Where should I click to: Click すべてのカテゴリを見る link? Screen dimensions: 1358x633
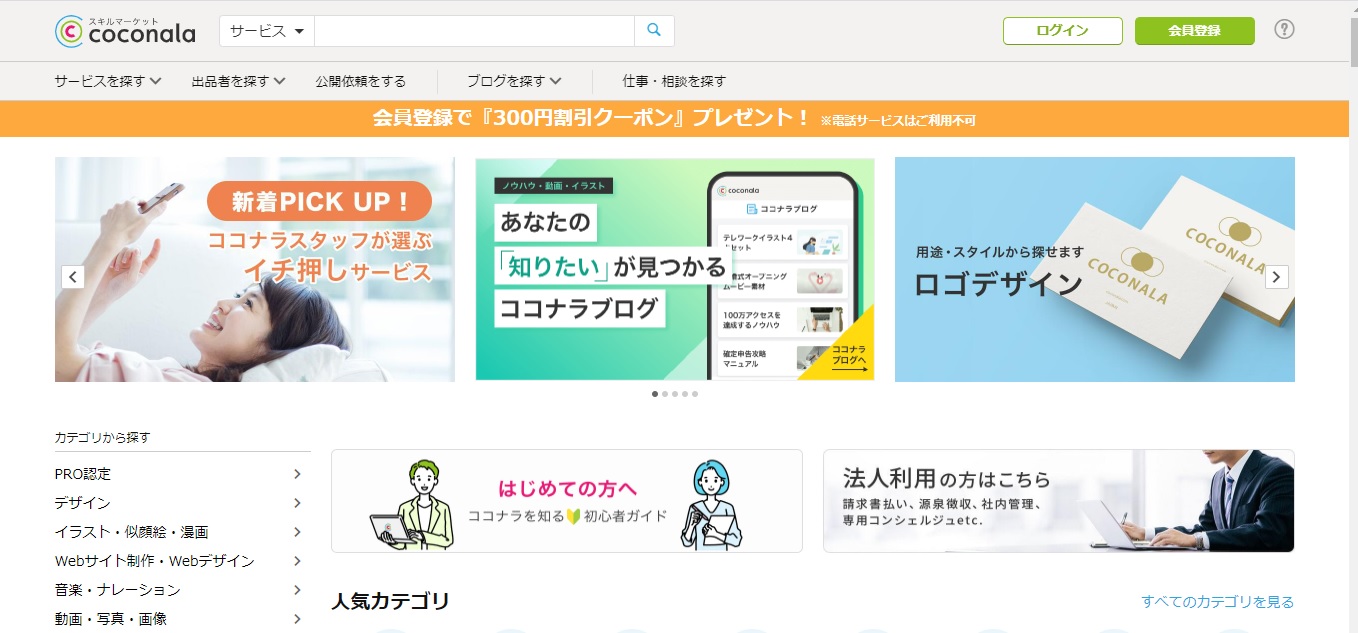tap(1218, 602)
